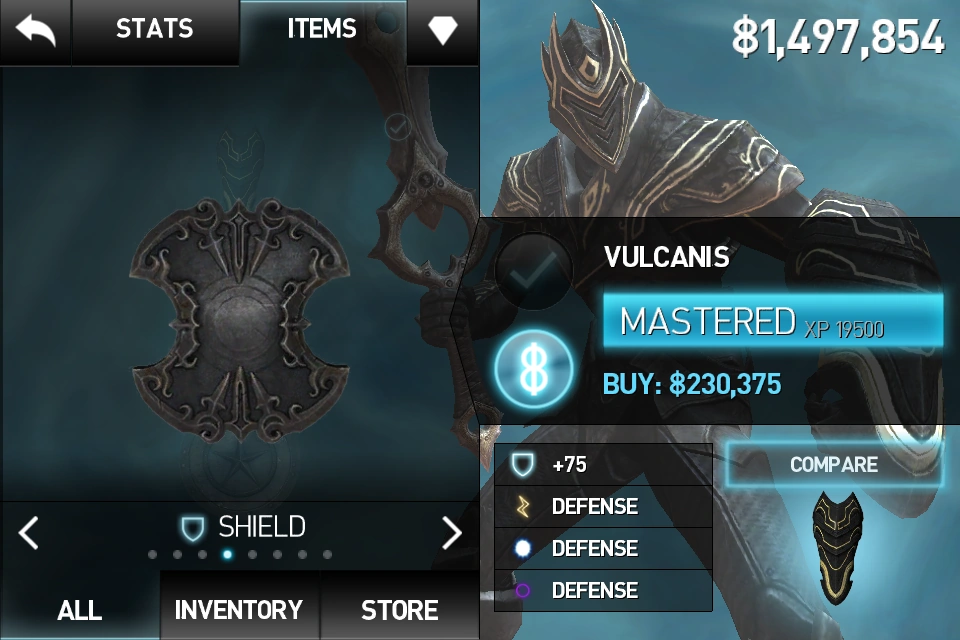Open the diamond gems tab
Screen dimensions: 960x640
pyautogui.click(x=443, y=29)
